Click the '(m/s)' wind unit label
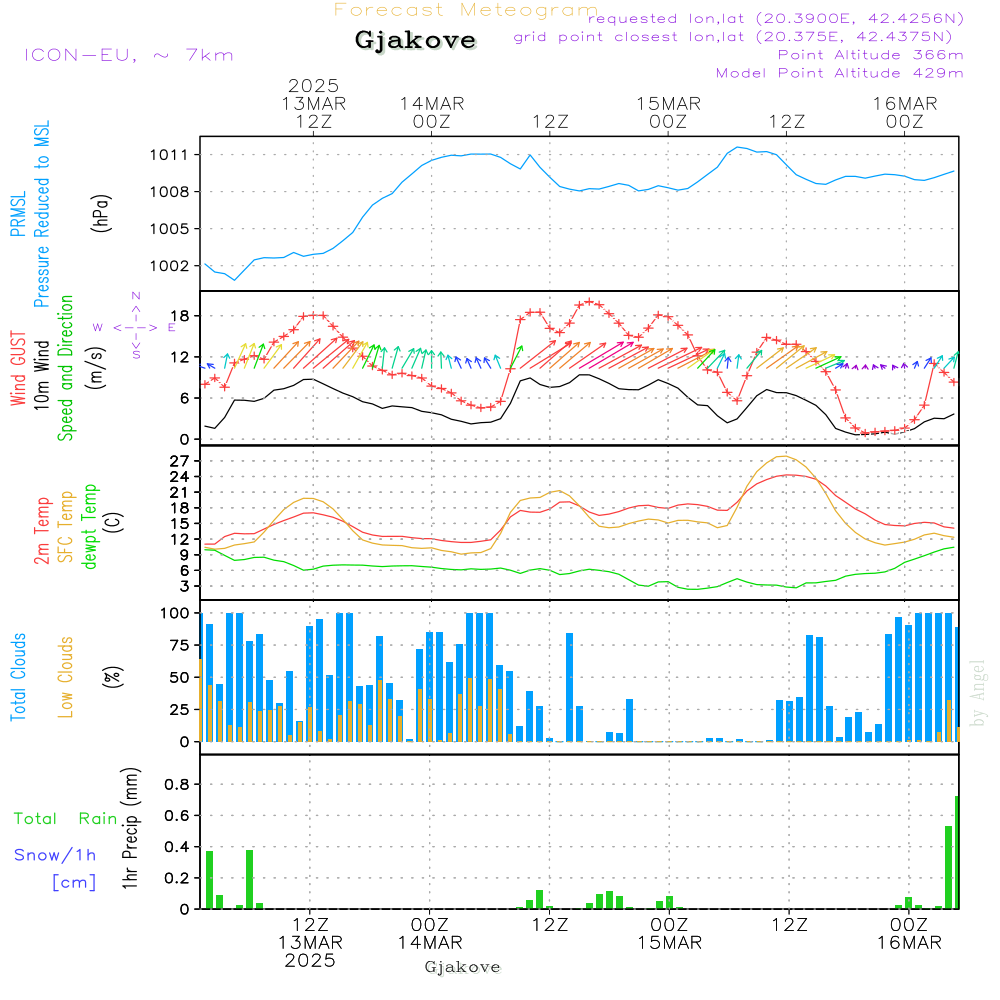Screen dimensions: 1000x1000 (96, 368)
